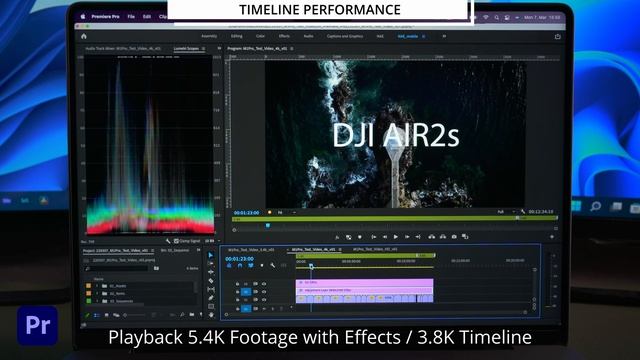The width and height of the screenshot is (640, 360).
Task: Select the Rectangle tool
Action: tap(211, 306)
